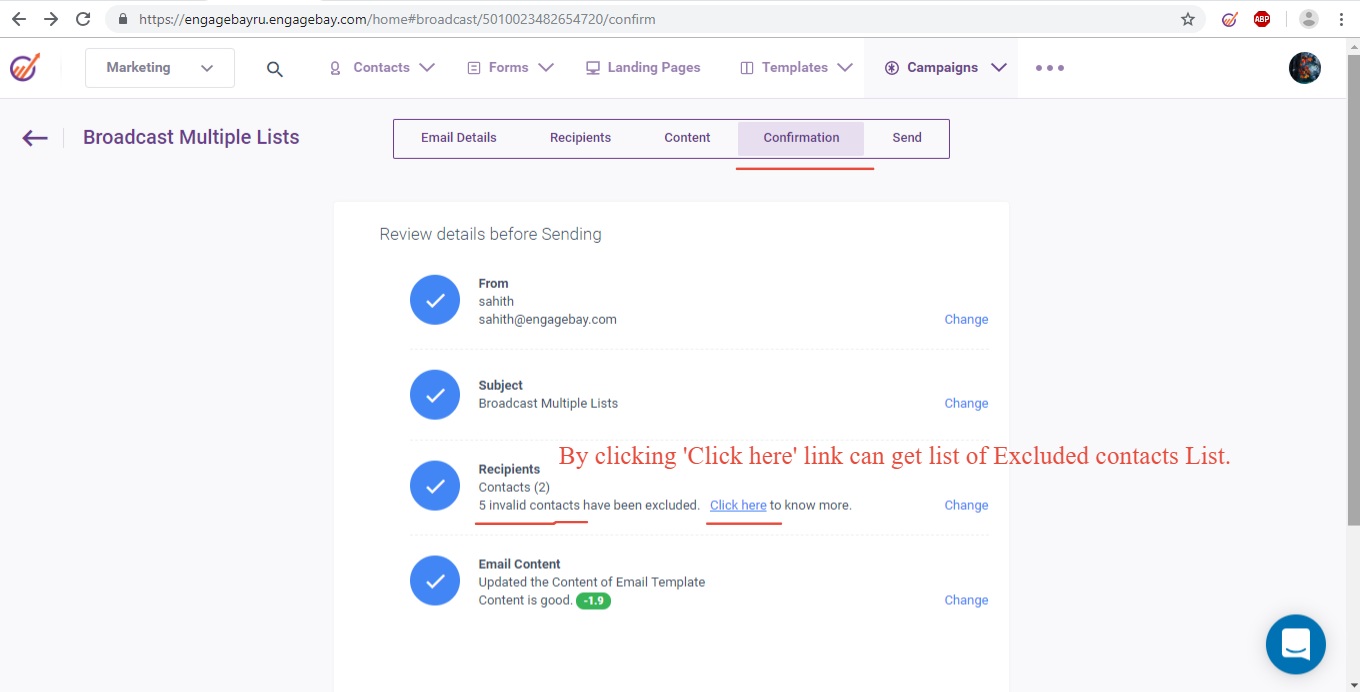1360x692 pixels.
Task: Bookmark this page with star icon
Action: 1188,19
